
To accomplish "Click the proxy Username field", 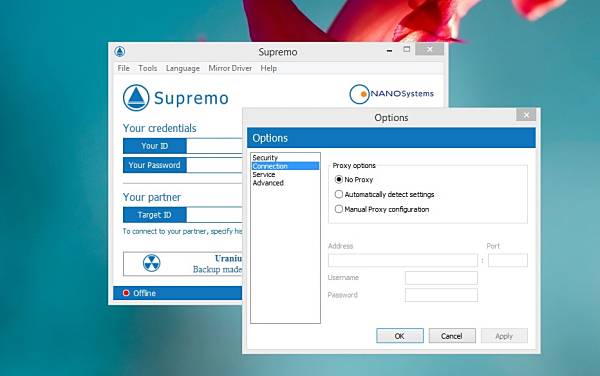I will click(441, 278).
